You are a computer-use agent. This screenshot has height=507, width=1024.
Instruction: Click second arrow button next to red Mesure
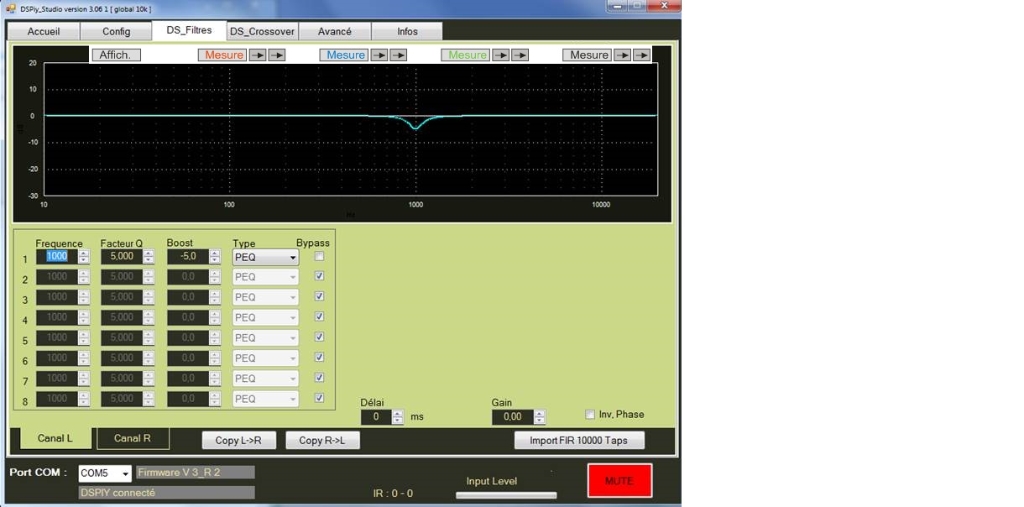coord(277,55)
